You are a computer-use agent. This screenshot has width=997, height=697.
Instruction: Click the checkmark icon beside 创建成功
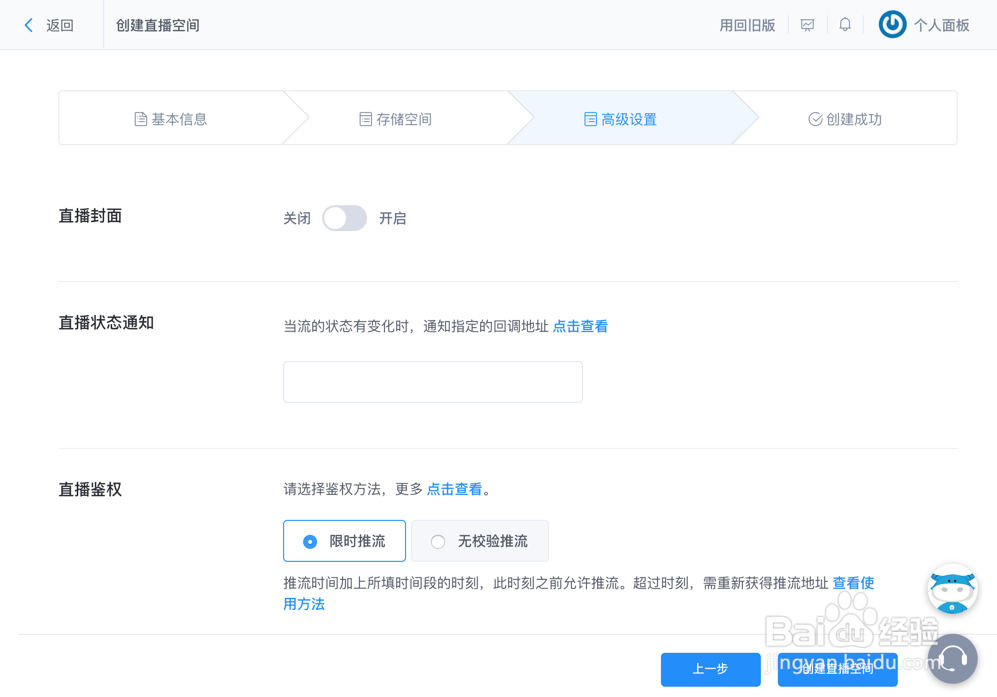coord(815,117)
